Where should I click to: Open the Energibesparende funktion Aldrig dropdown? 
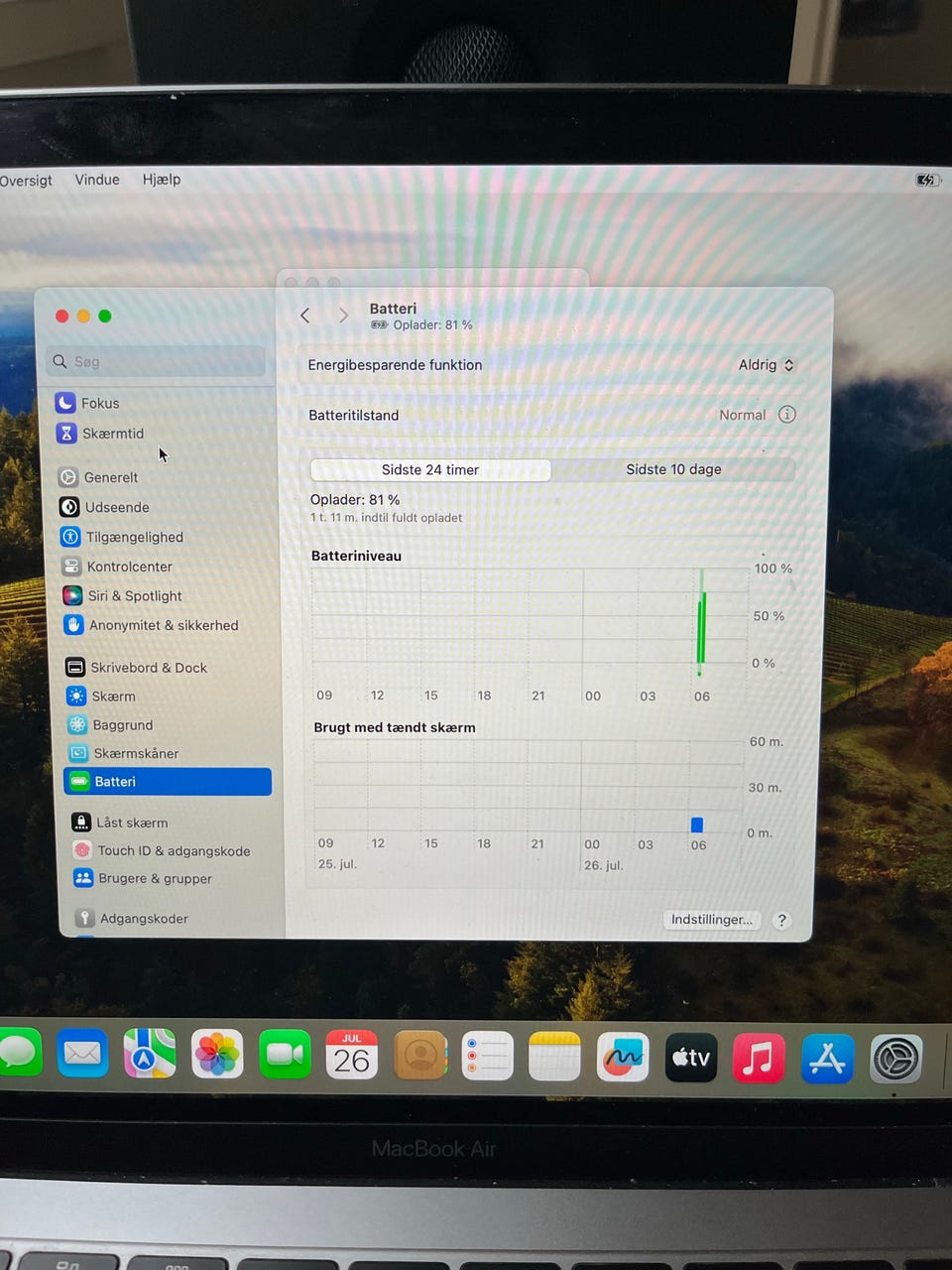coord(767,365)
